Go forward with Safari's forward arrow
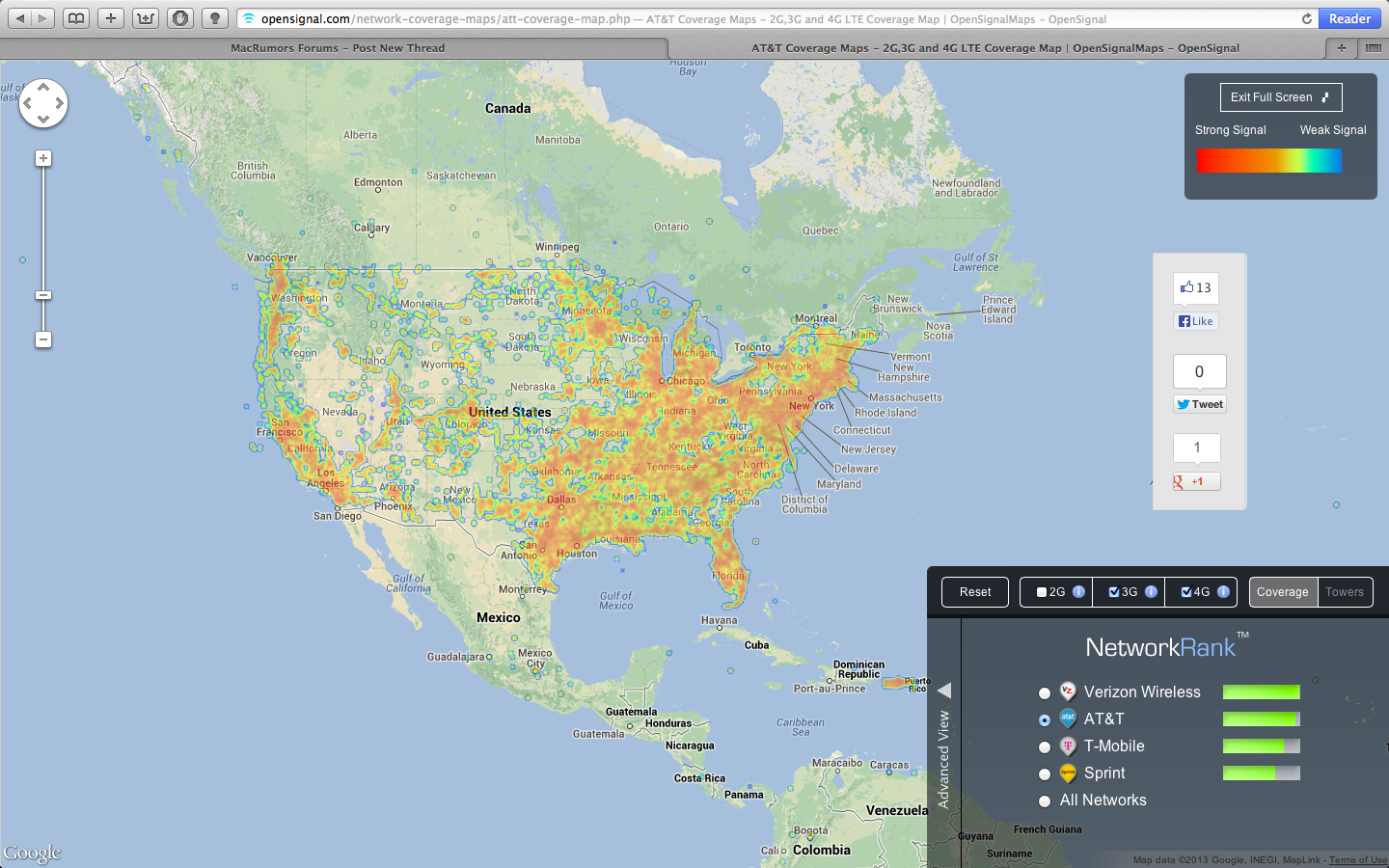This screenshot has height=868, width=1389. pyautogui.click(x=41, y=18)
